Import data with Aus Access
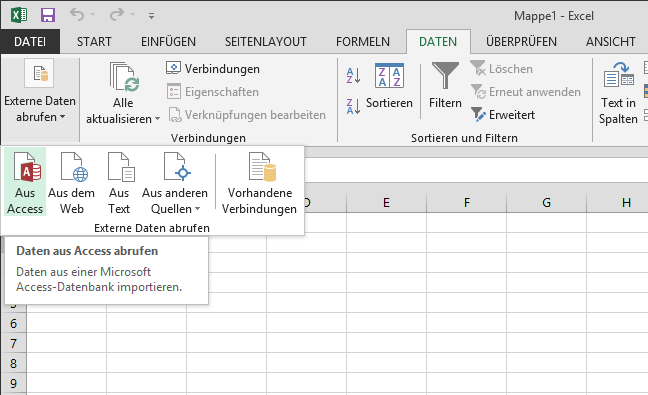The width and height of the screenshot is (648, 395). pyautogui.click(x=25, y=183)
